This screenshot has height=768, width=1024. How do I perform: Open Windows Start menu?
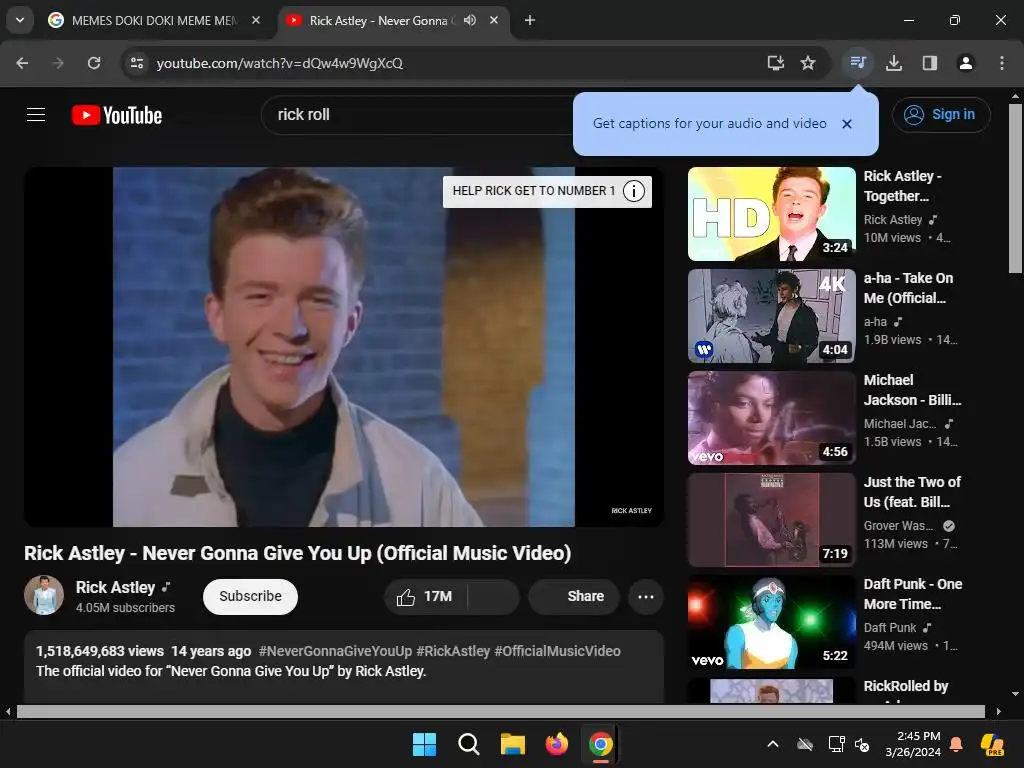pyautogui.click(x=424, y=744)
